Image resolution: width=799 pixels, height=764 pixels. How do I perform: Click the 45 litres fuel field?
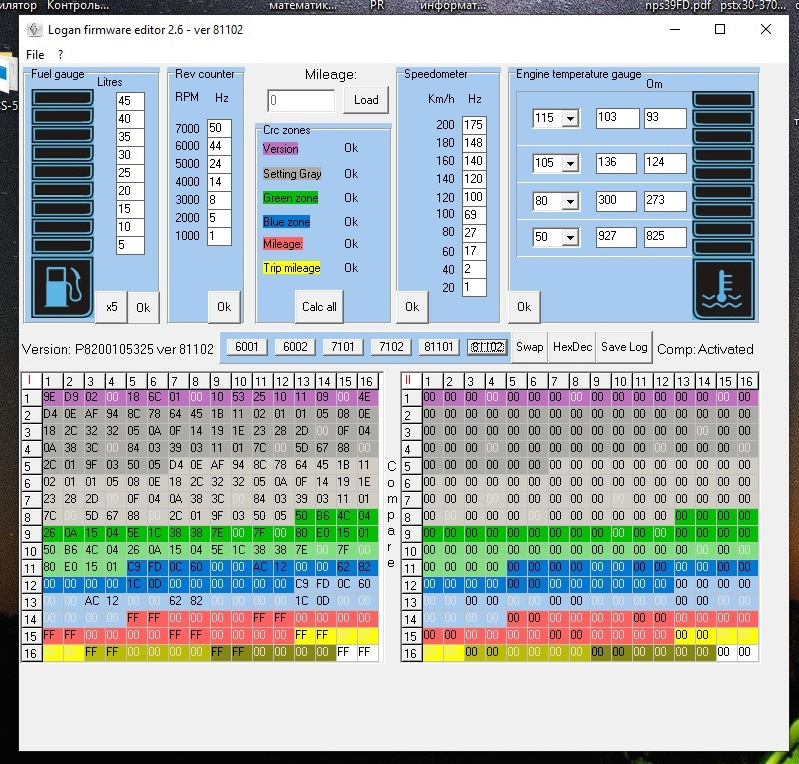coord(130,101)
